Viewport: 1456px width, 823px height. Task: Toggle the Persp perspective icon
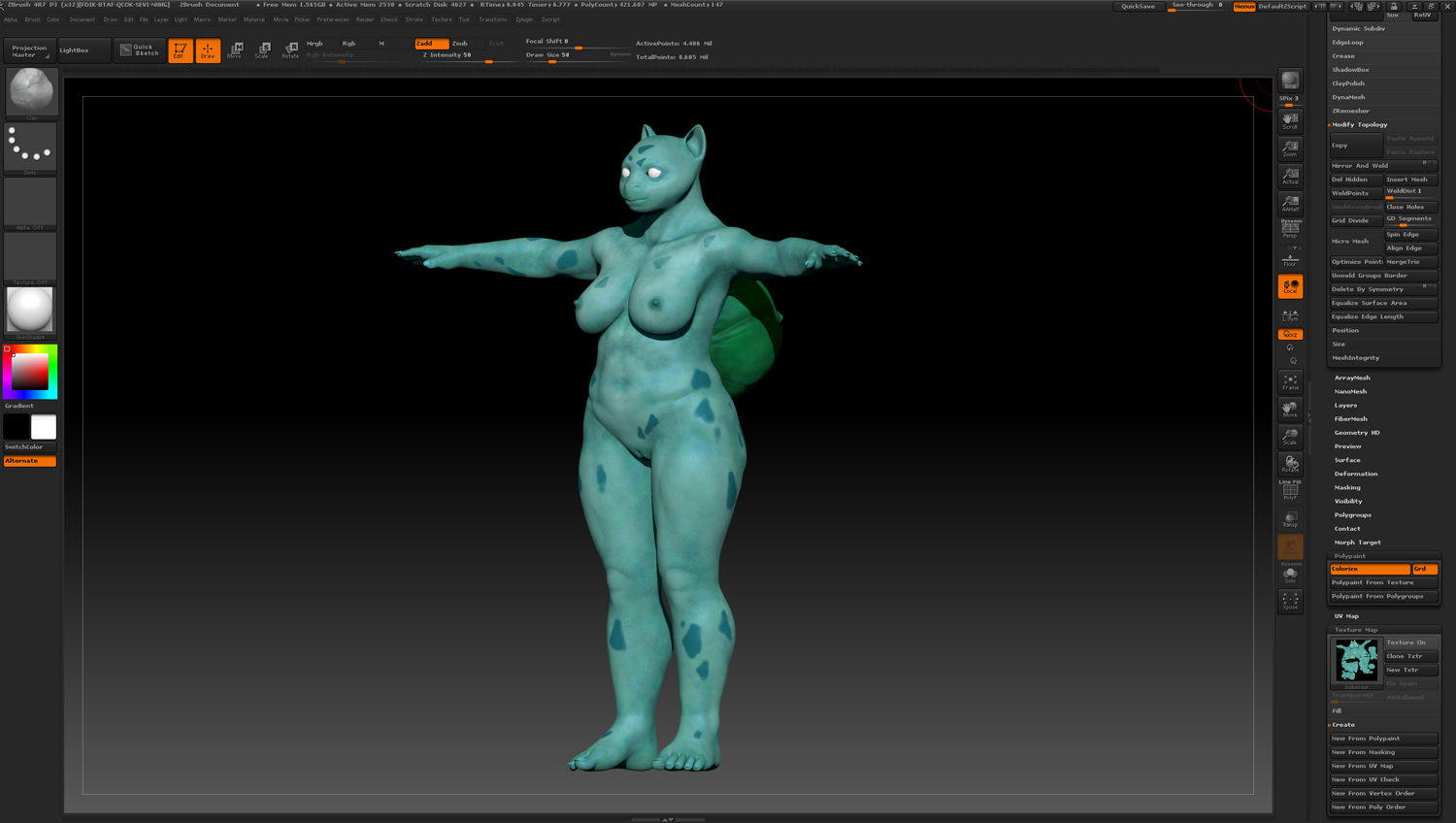[1290, 229]
